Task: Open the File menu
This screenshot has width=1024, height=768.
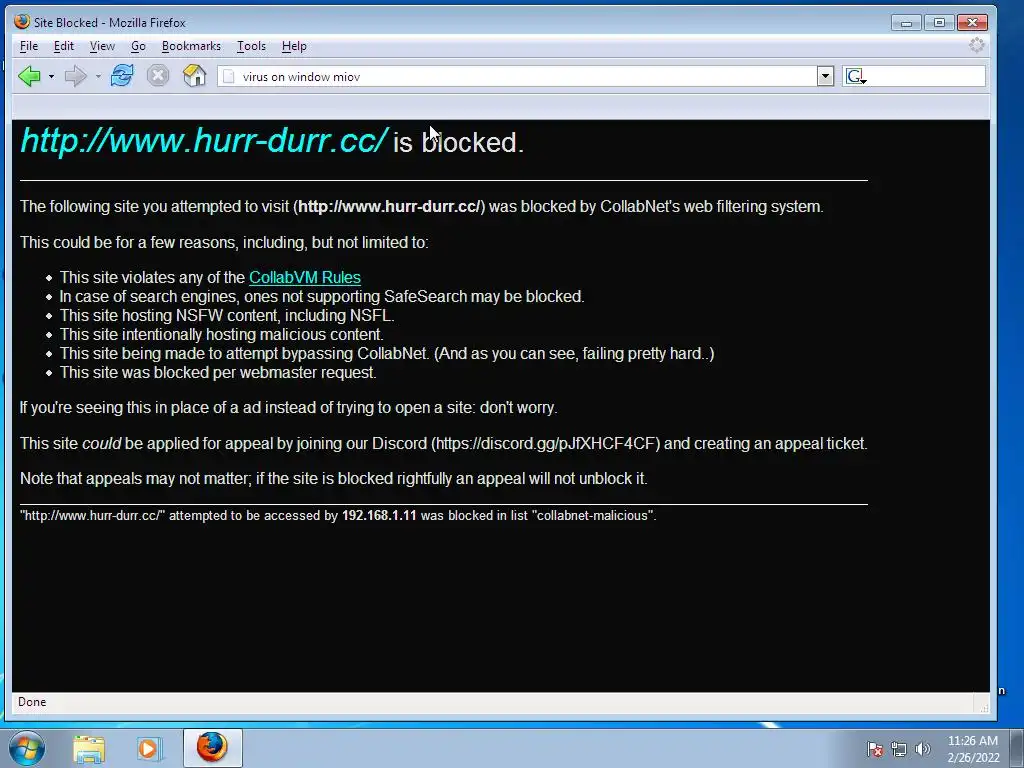Action: click(29, 46)
